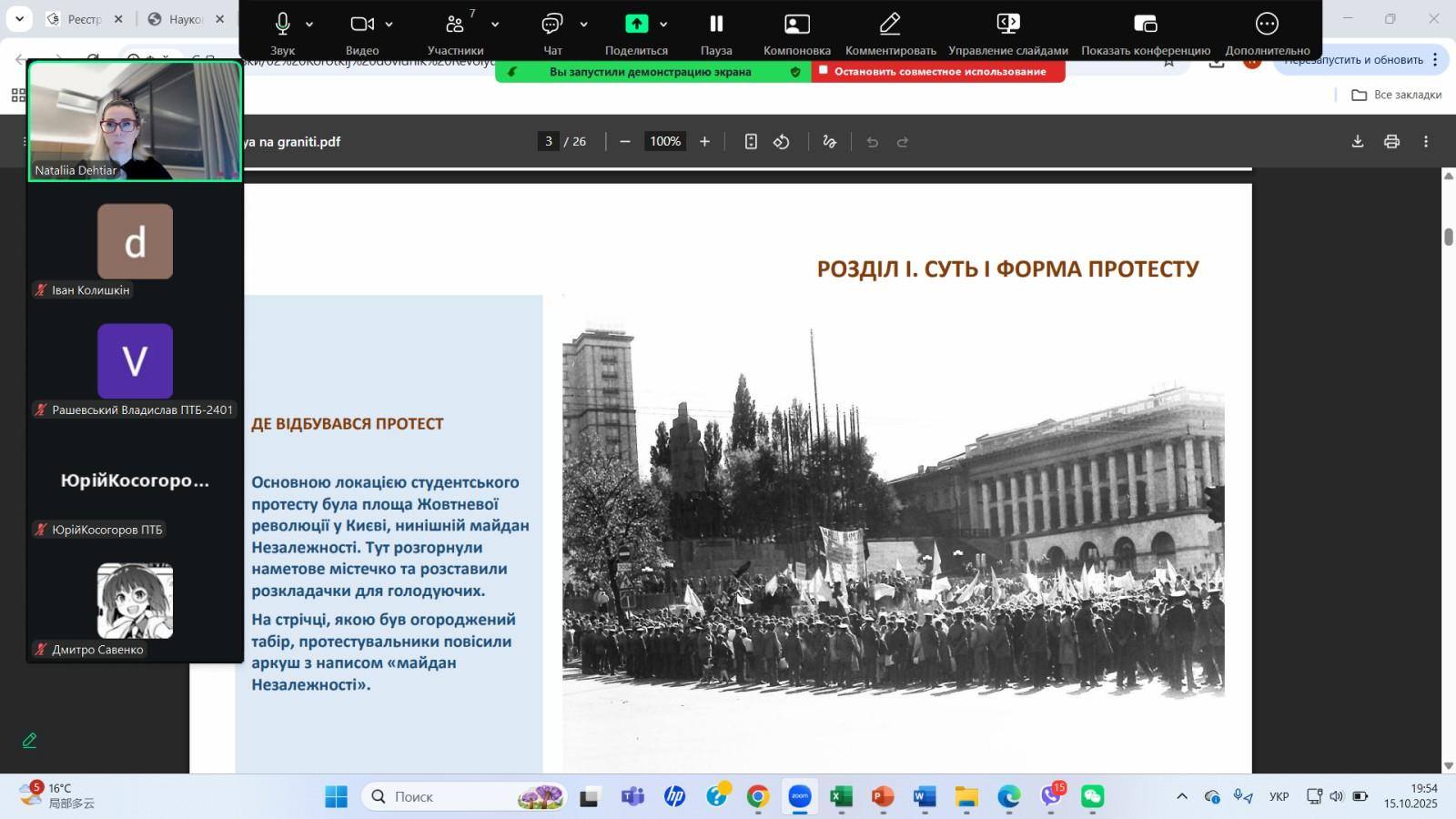Image resolution: width=1456 pixels, height=819 pixels.
Task: Download the PDF file
Action: (x=1357, y=141)
